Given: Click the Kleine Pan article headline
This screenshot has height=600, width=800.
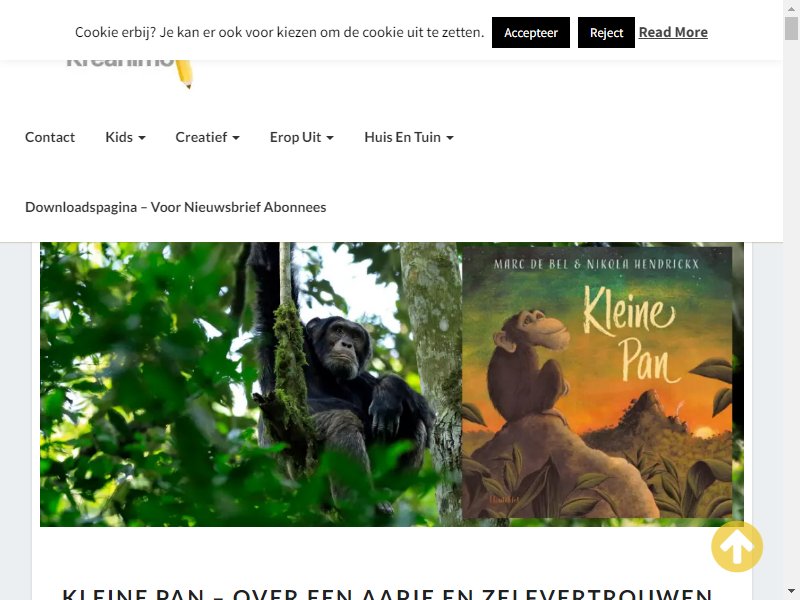Looking at the screenshot, I should 387,594.
